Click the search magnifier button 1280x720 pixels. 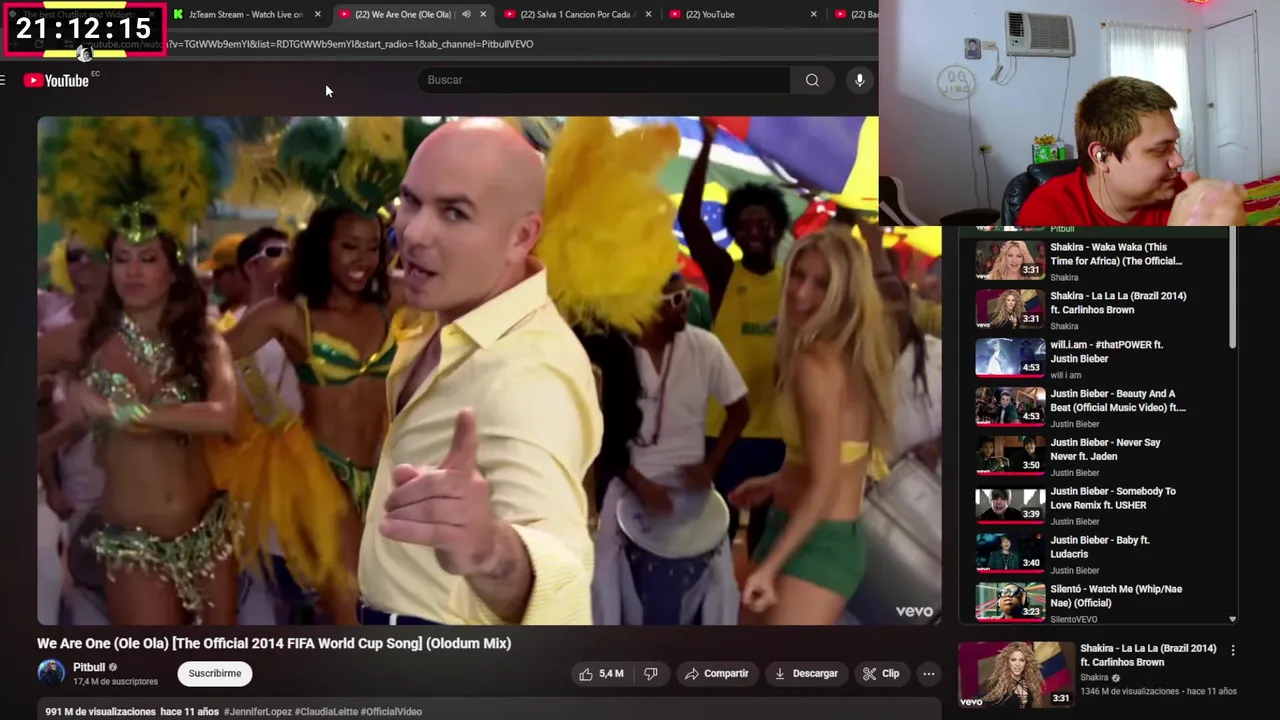pos(812,80)
